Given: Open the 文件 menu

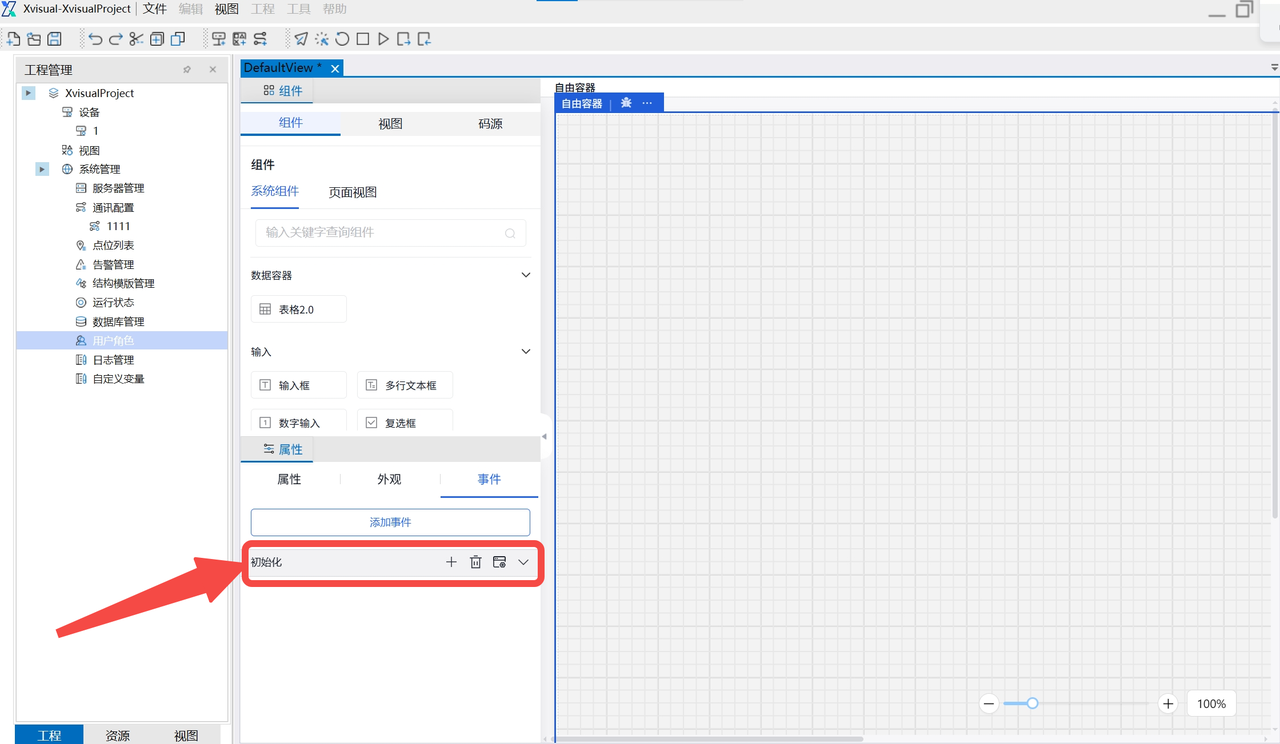Looking at the screenshot, I should (x=155, y=9).
